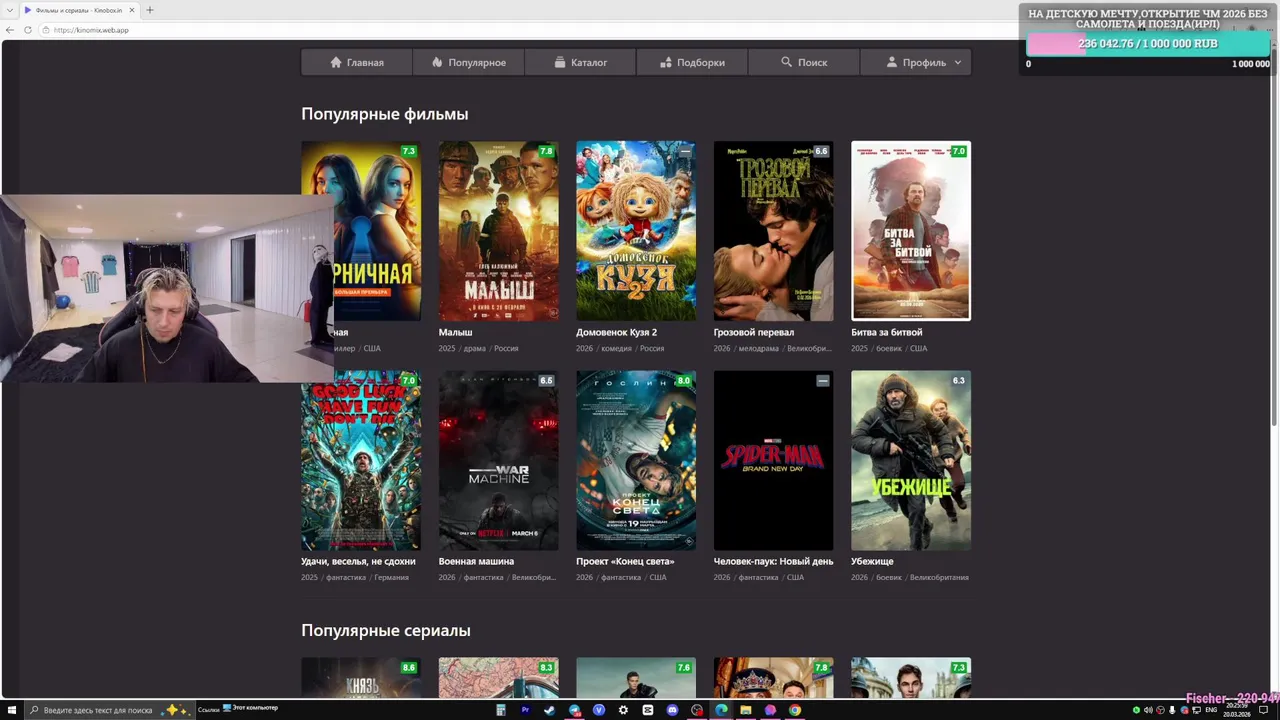The height and width of the screenshot is (720, 1280).
Task: Open Windows Settings gear in taskbar
Action: [x=623, y=710]
